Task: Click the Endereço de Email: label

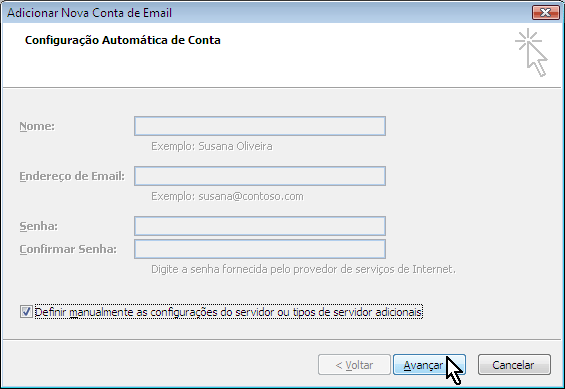Action: (72, 176)
